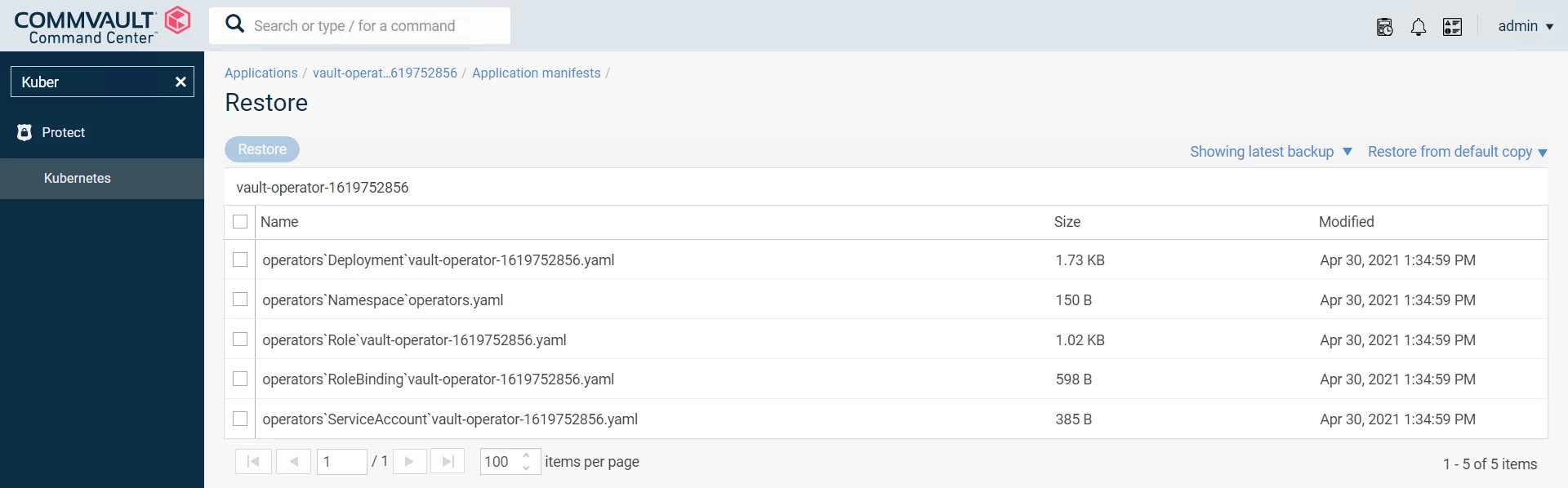1568x488 pixels.
Task: Click the Protect shield icon
Action: coord(24,132)
